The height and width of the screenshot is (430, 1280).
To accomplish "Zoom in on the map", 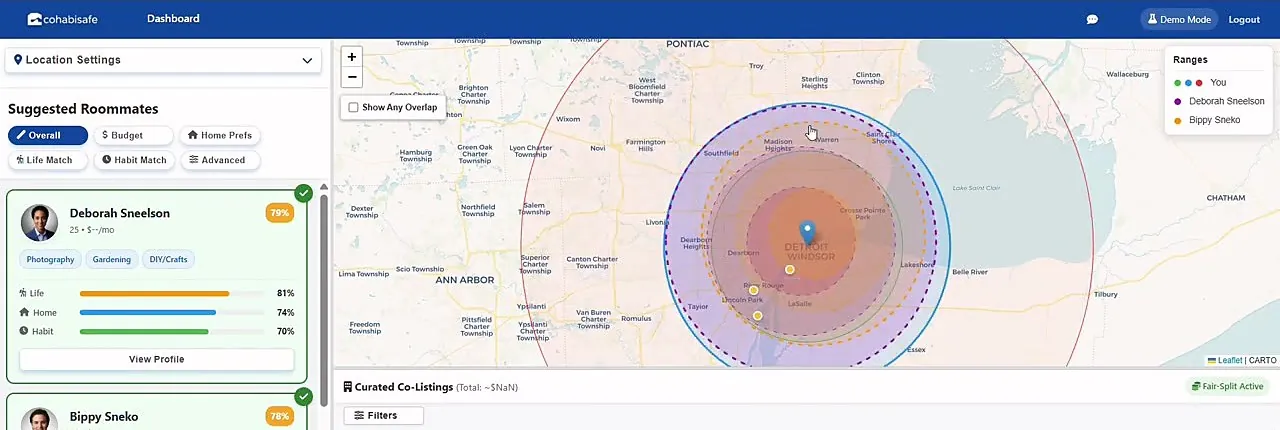I will [352, 57].
